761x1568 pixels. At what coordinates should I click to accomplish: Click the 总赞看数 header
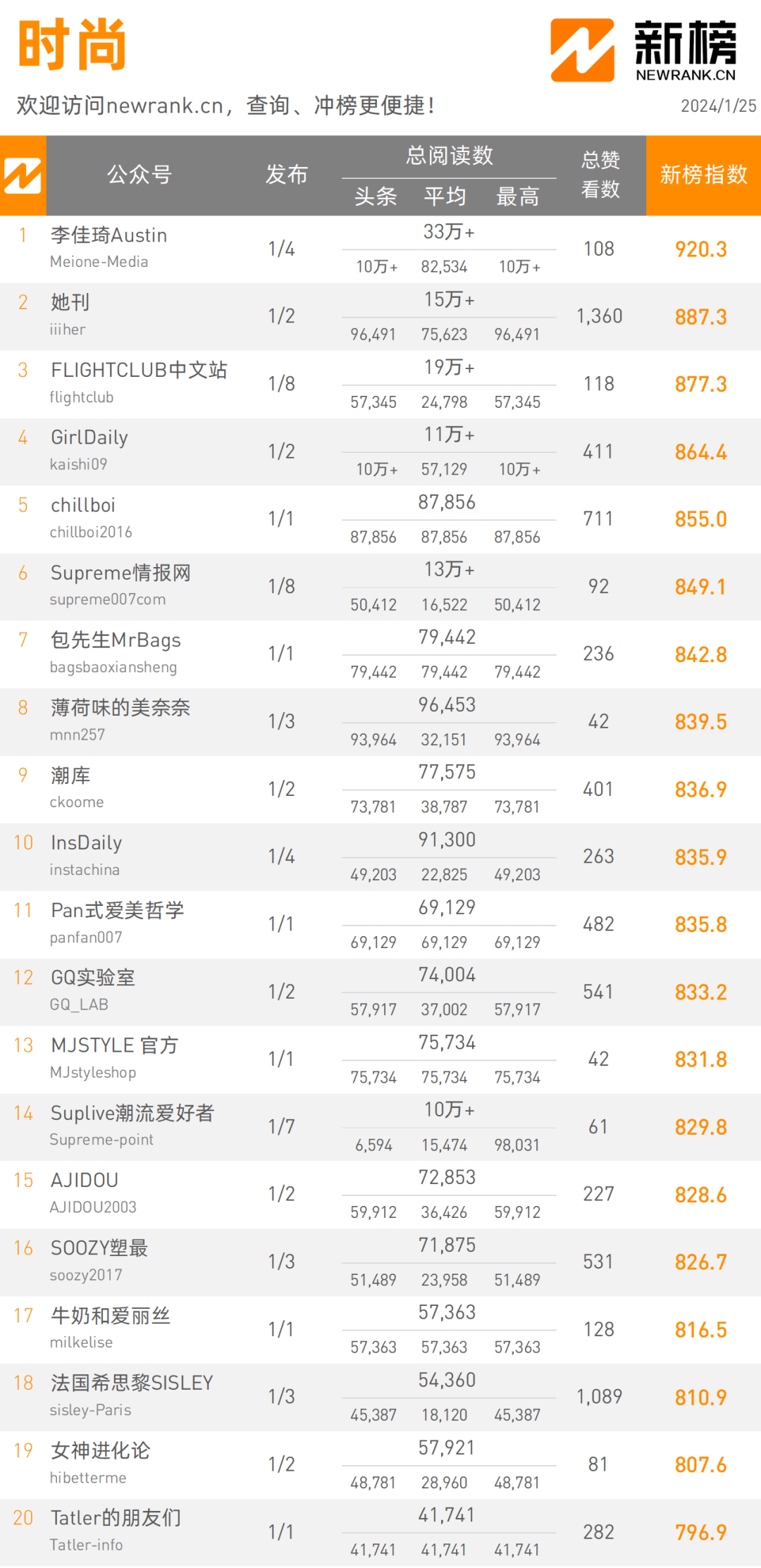tap(600, 175)
